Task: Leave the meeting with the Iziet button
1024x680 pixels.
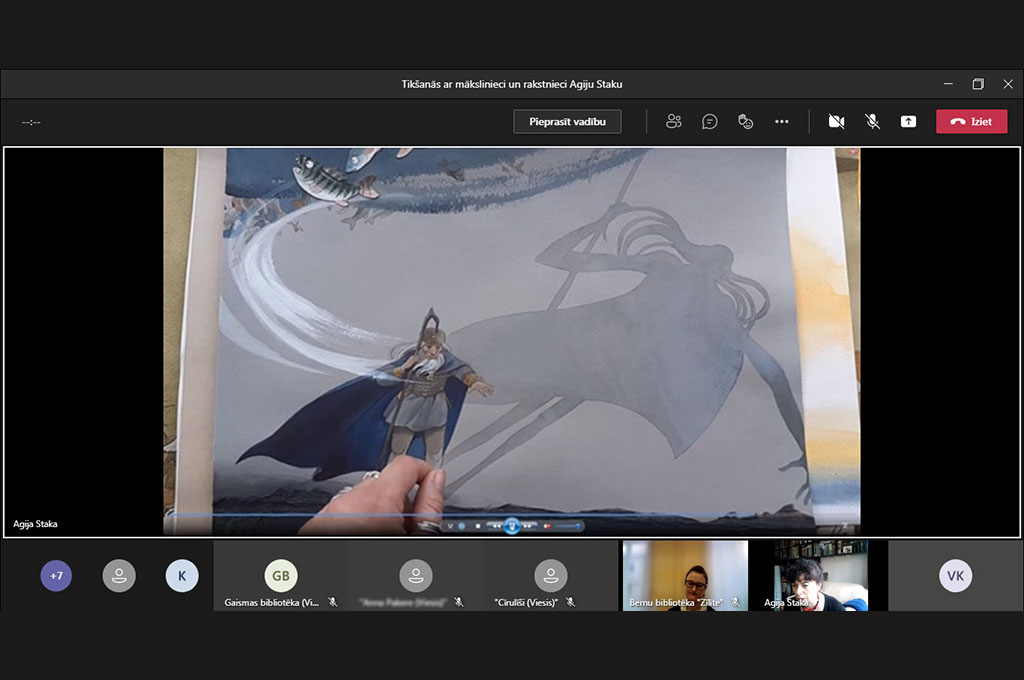Action: pyautogui.click(x=971, y=121)
